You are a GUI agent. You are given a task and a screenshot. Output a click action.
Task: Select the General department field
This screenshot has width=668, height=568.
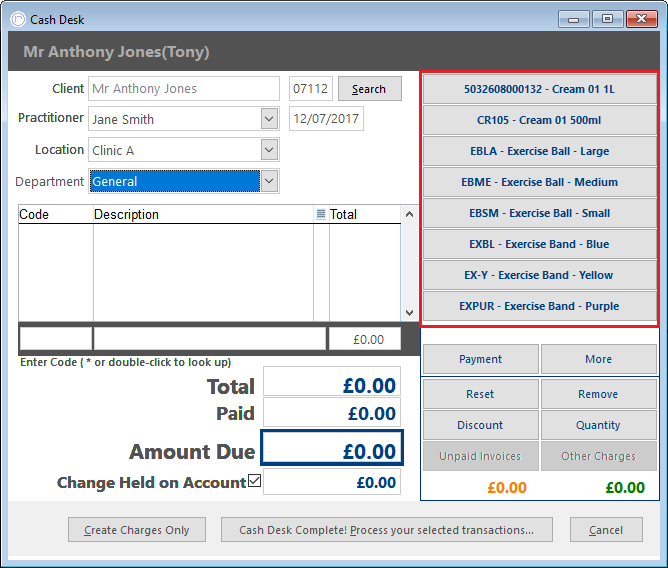pos(175,182)
